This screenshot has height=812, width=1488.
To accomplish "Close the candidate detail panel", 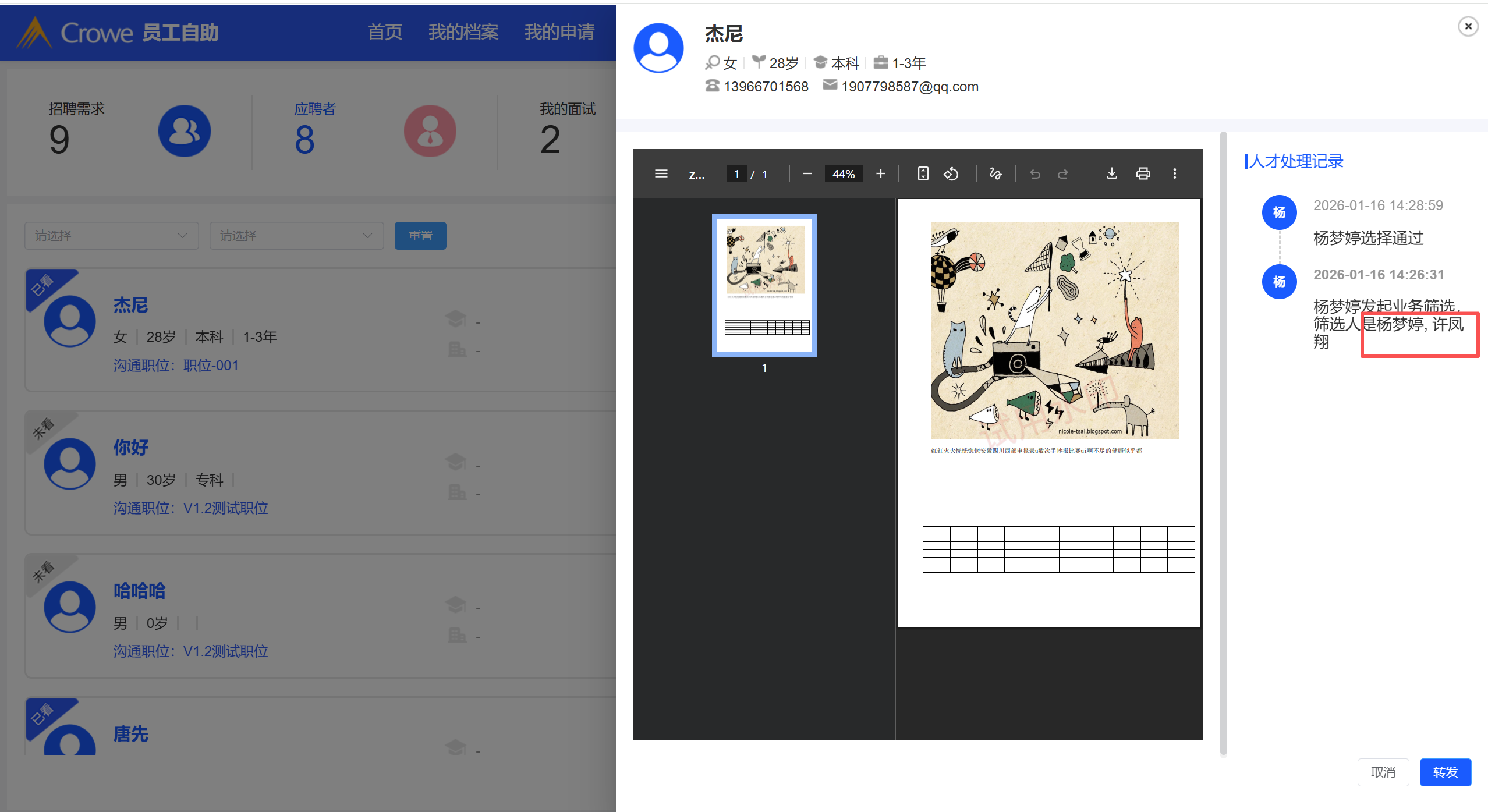I will click(1468, 26).
